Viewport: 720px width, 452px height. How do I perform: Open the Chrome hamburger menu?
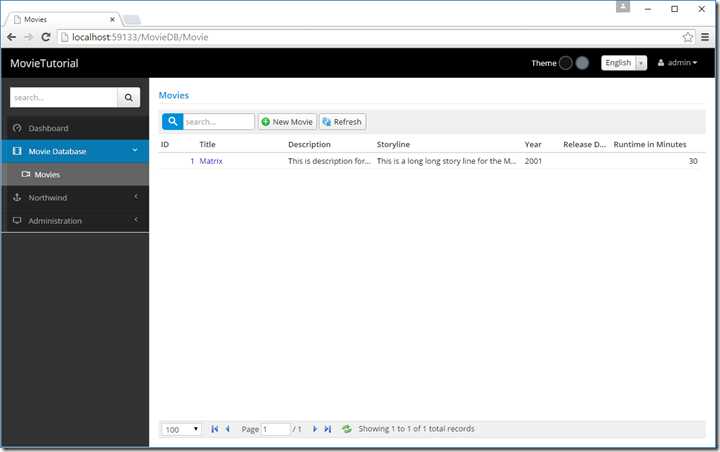[705, 37]
